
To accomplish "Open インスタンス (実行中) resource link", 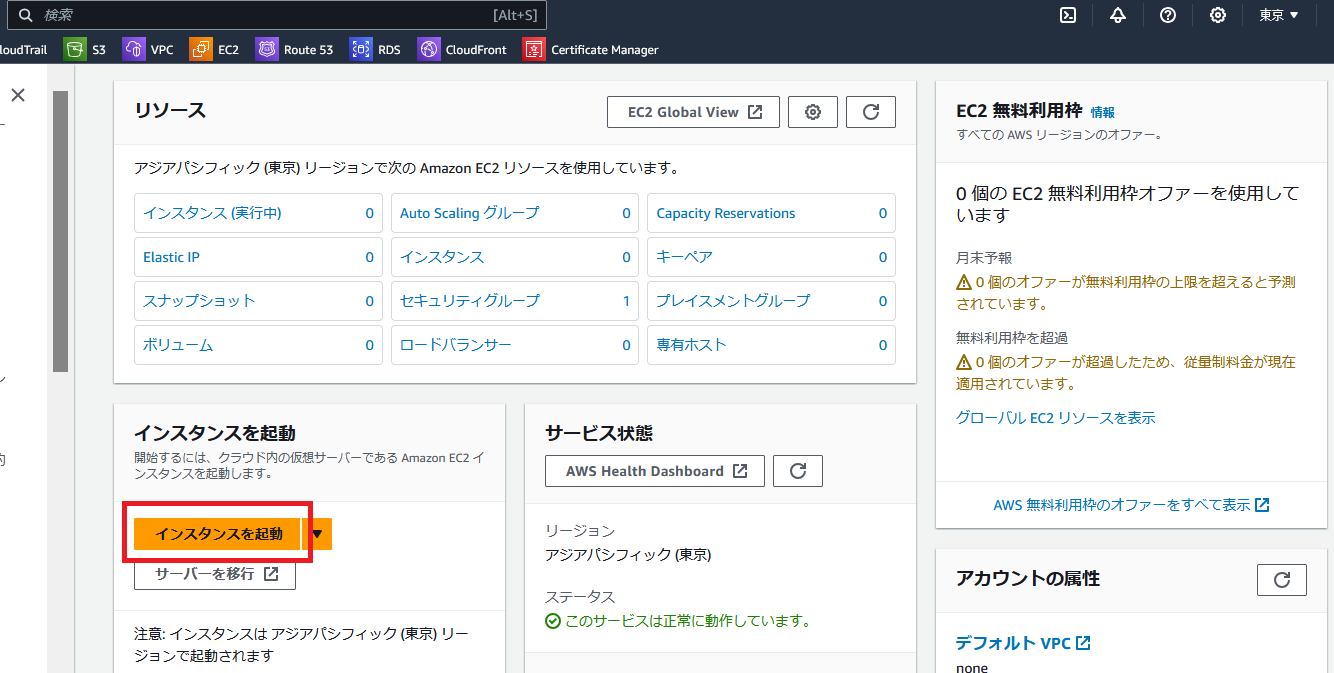I will [212, 213].
